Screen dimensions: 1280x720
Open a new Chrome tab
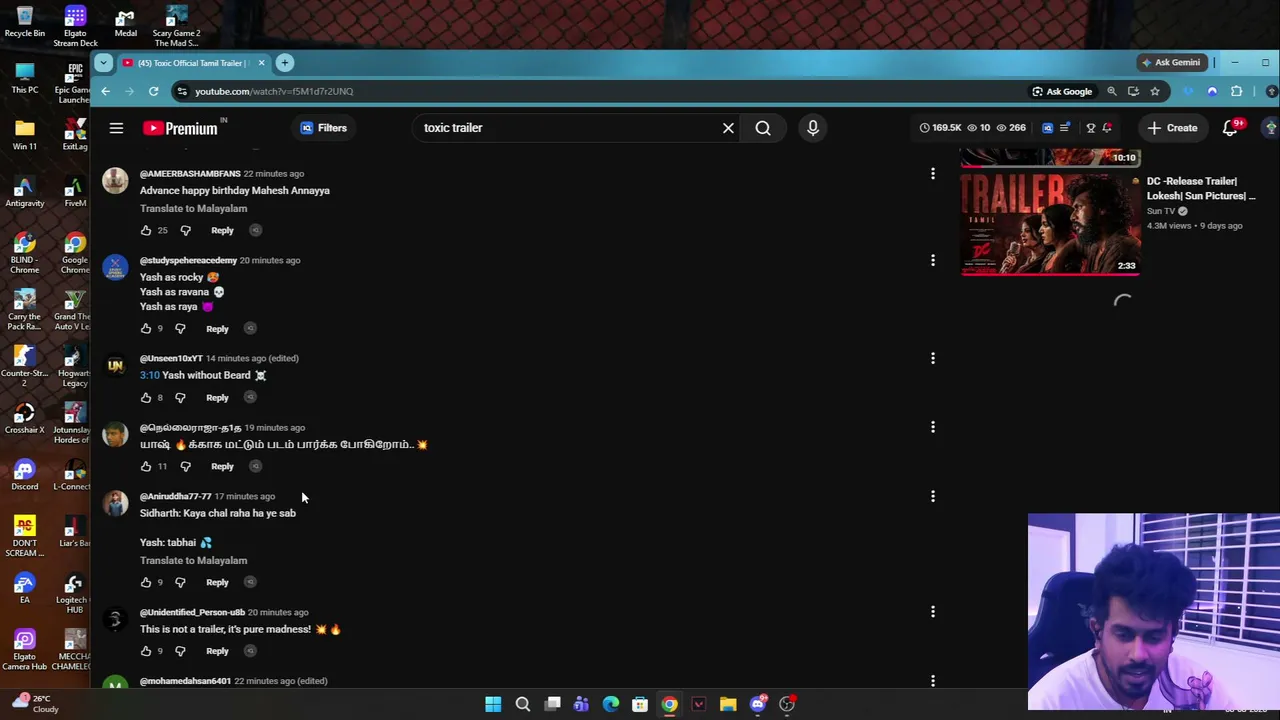(285, 63)
